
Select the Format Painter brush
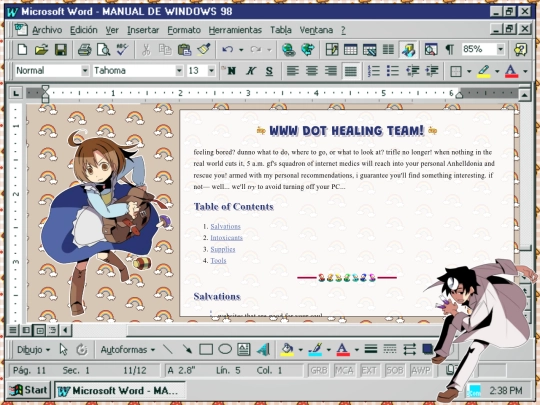coord(204,50)
